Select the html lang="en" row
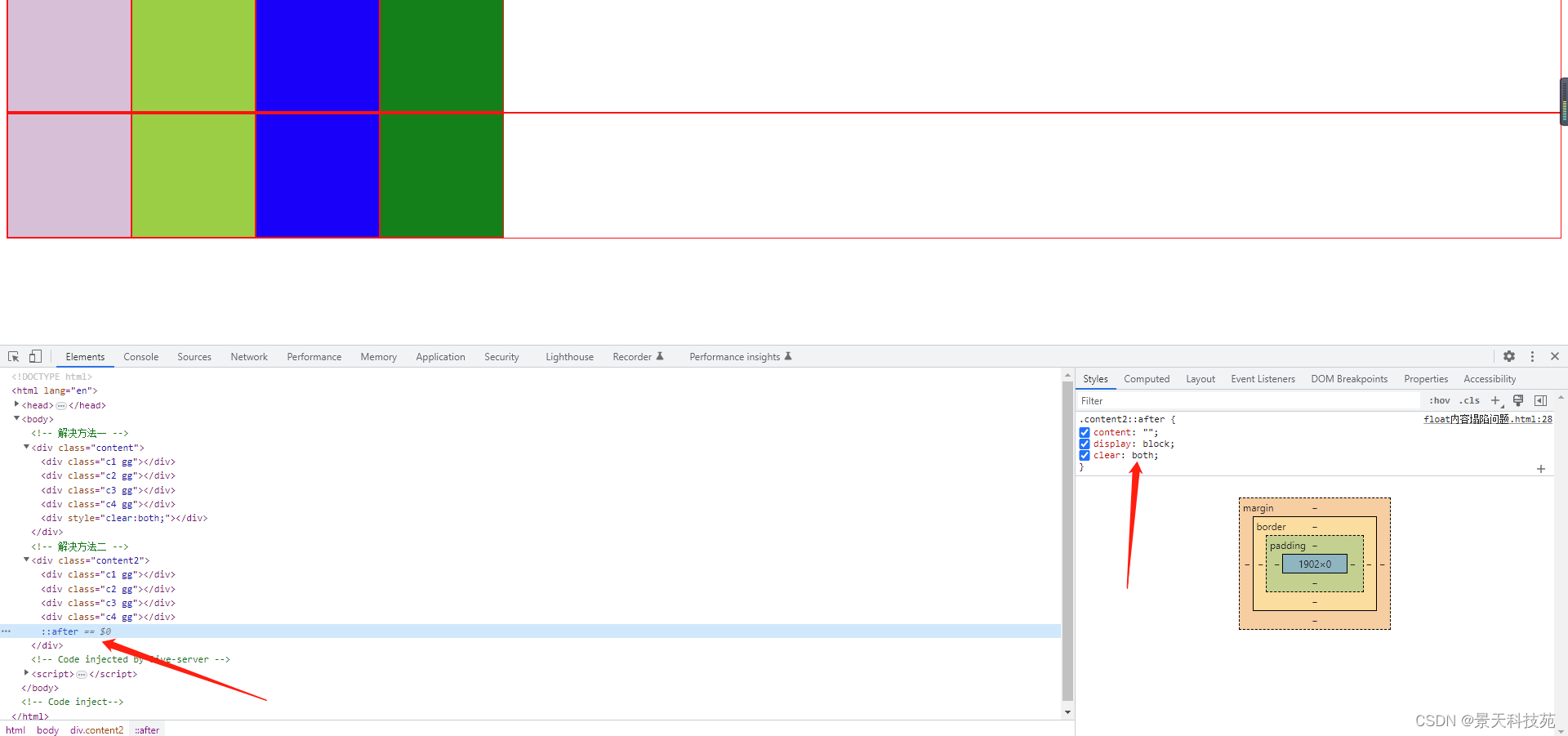 pyautogui.click(x=54, y=390)
